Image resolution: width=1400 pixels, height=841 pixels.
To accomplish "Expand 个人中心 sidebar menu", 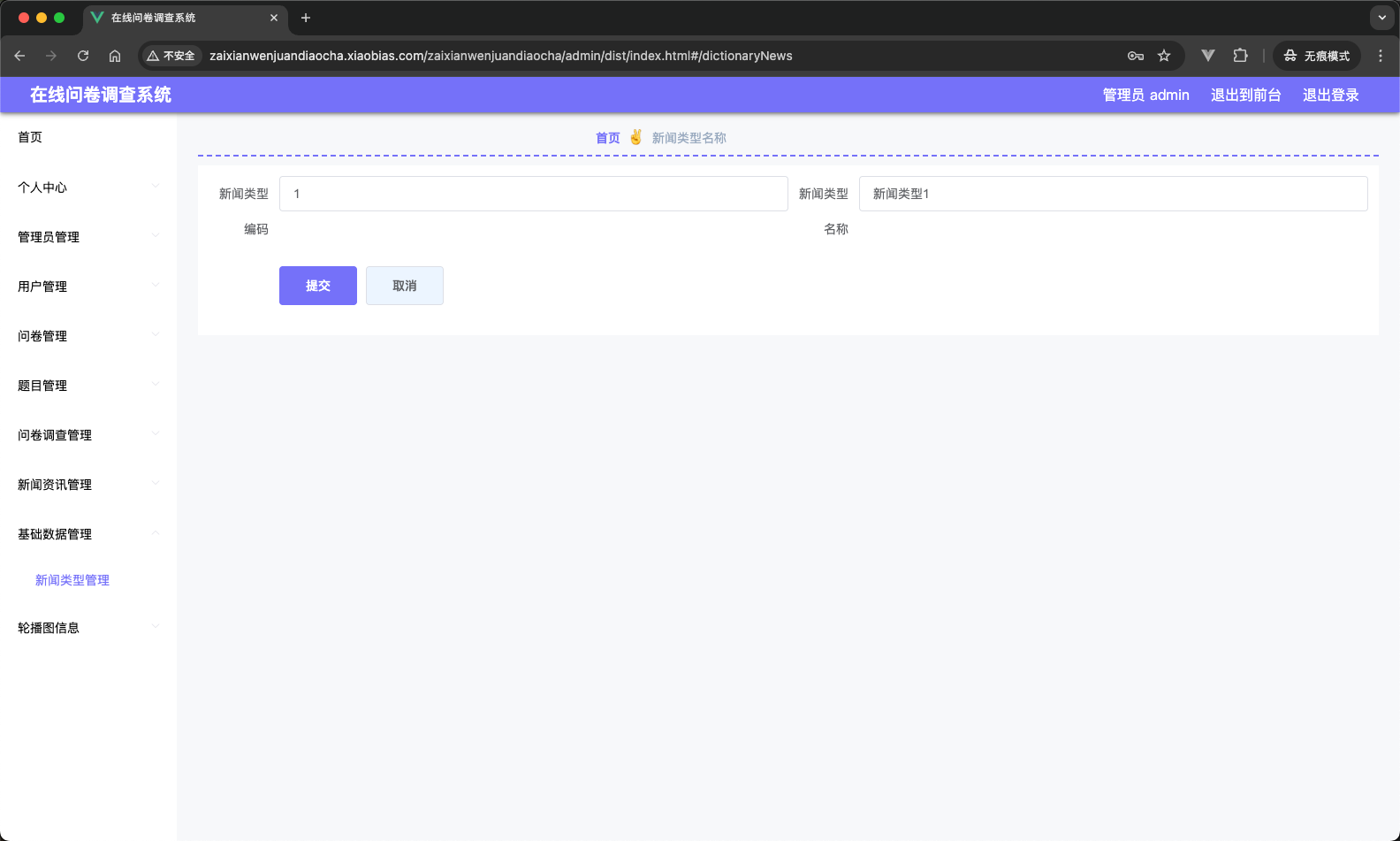I will [x=88, y=187].
